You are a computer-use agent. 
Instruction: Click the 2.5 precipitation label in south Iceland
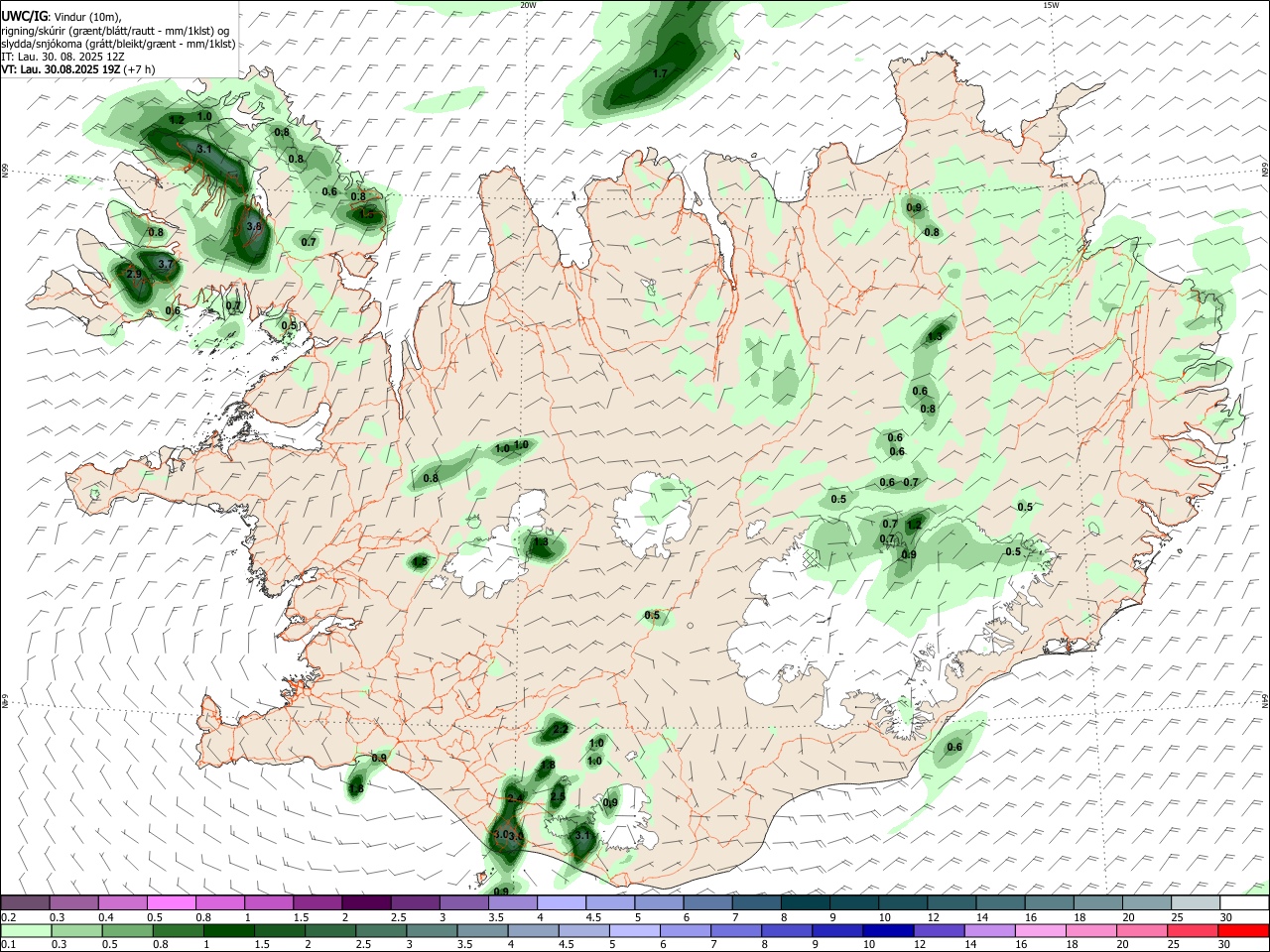click(x=558, y=796)
